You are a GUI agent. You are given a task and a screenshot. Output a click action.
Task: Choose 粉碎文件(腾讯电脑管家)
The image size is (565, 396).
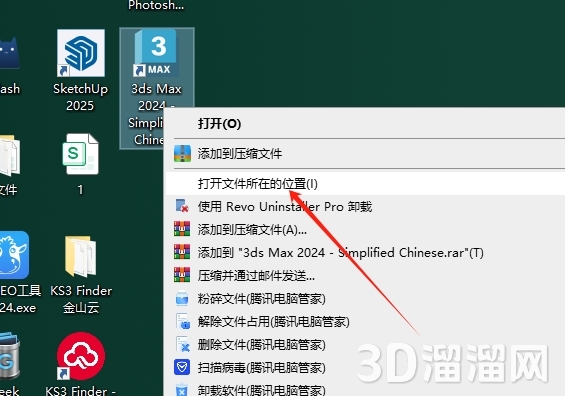(364, 299)
